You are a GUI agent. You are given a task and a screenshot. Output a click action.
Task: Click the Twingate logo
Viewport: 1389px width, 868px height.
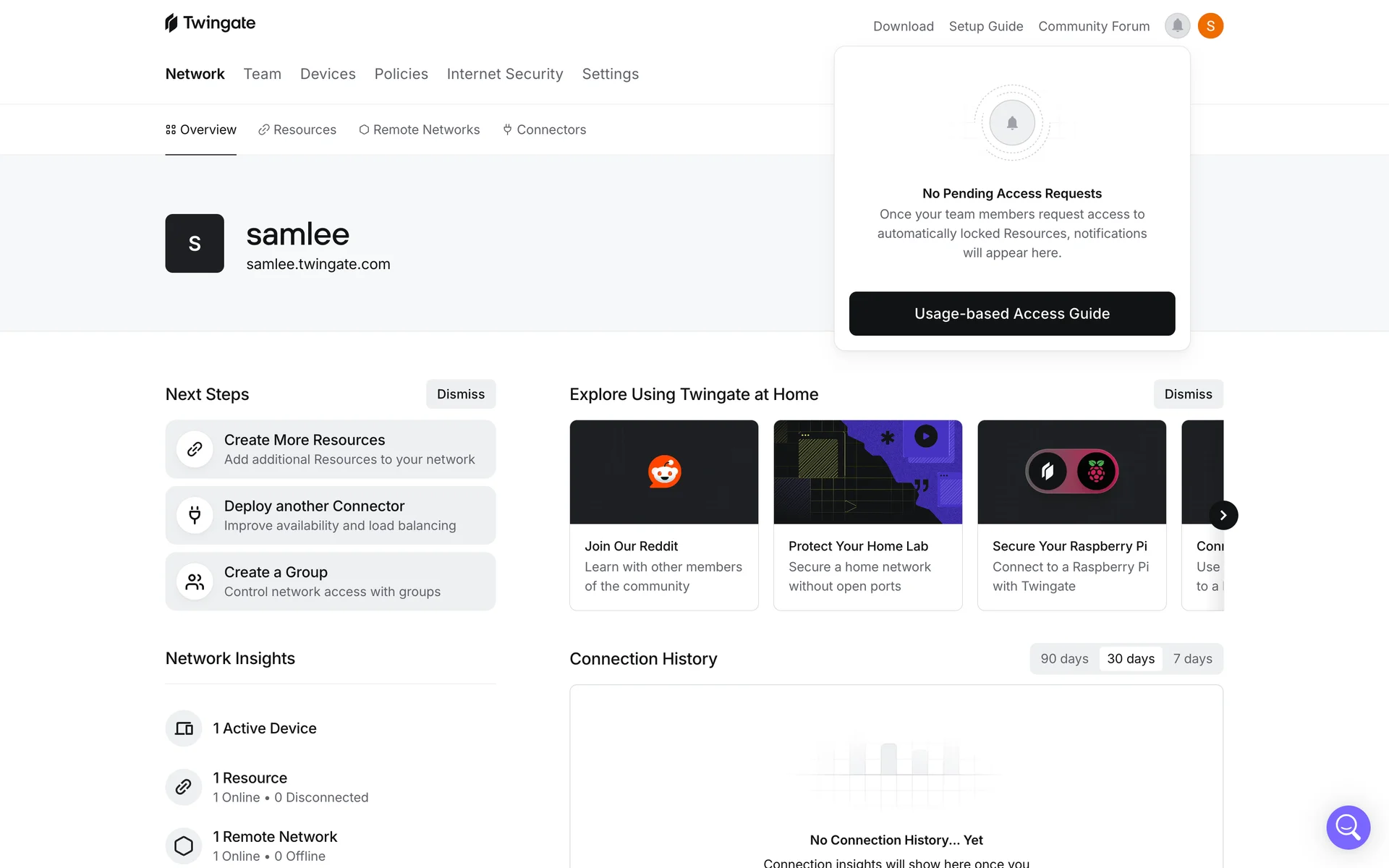pos(210,23)
